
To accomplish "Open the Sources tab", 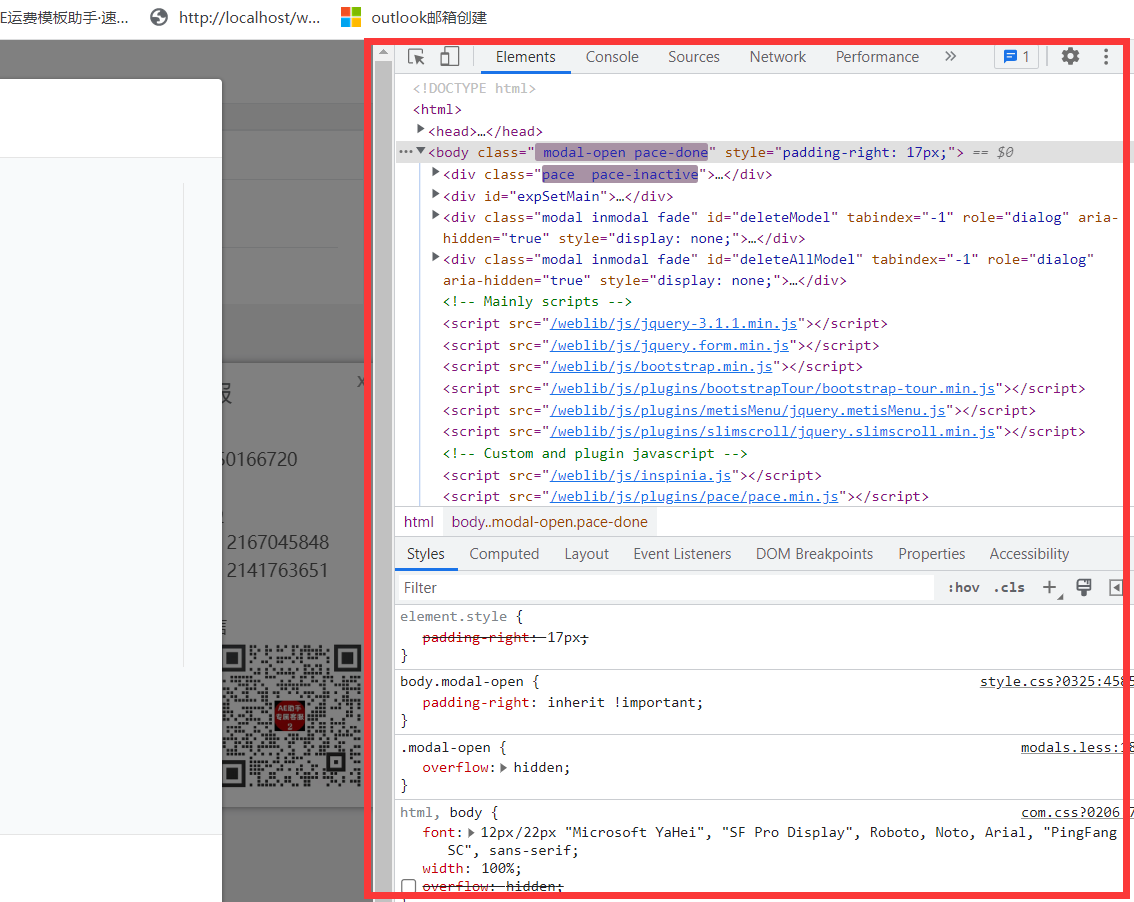I will [x=694, y=57].
